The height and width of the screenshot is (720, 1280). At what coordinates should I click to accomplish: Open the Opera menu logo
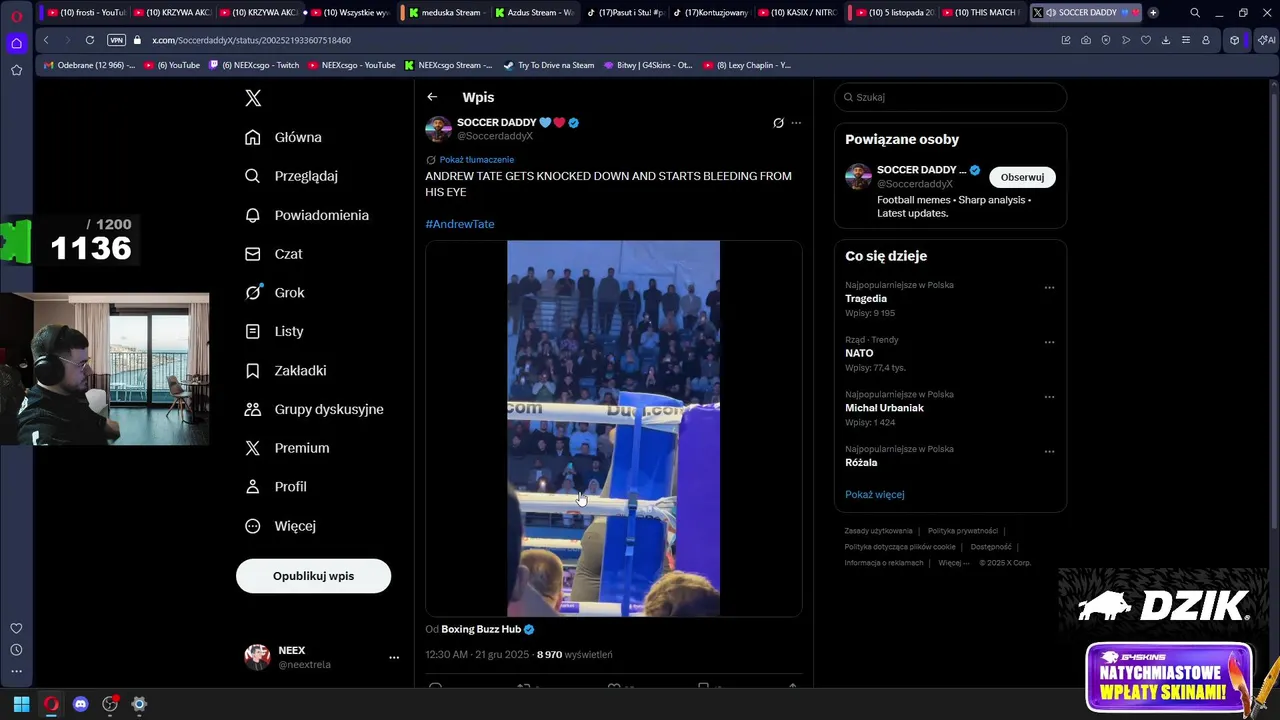(x=16, y=15)
